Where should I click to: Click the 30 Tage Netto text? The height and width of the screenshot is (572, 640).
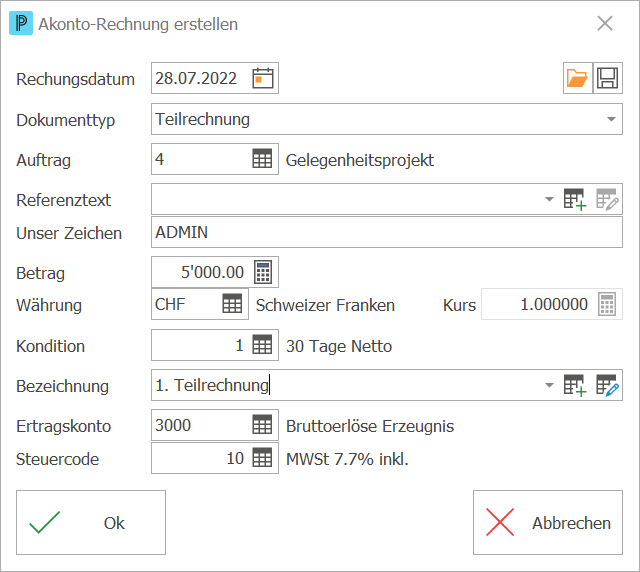(339, 346)
